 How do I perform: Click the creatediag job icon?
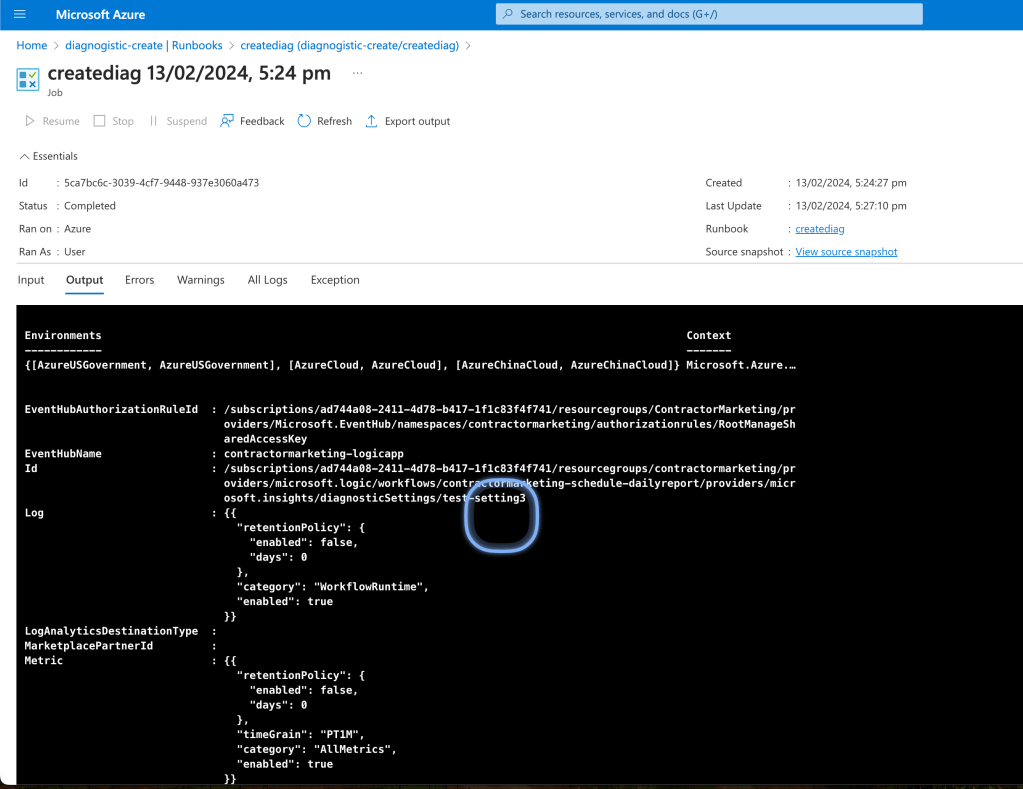pos(27,80)
